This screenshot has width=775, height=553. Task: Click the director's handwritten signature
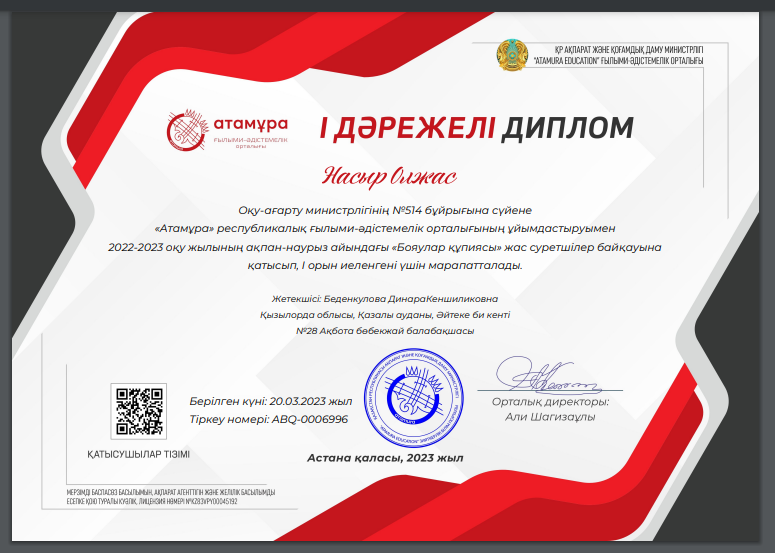point(543,377)
